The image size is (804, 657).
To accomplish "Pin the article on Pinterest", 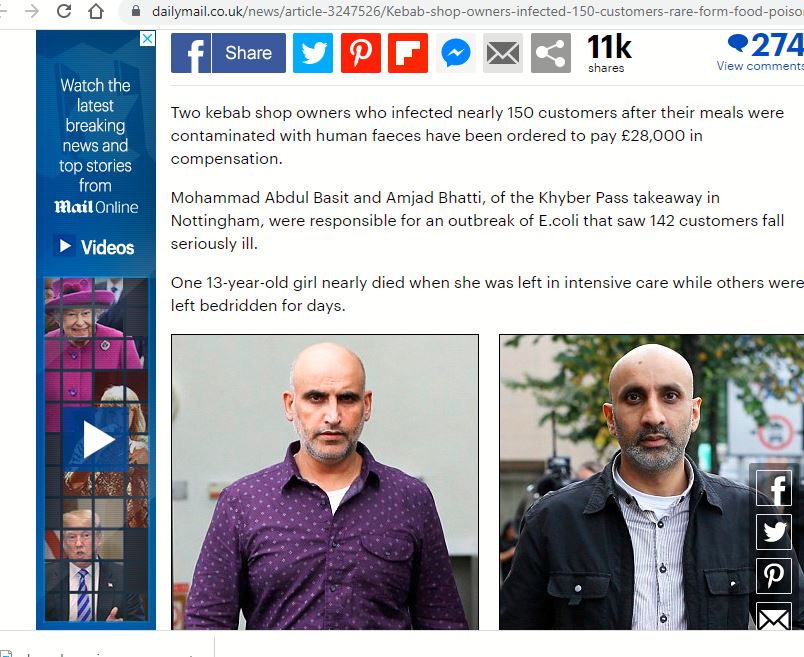I will pyautogui.click(x=361, y=53).
